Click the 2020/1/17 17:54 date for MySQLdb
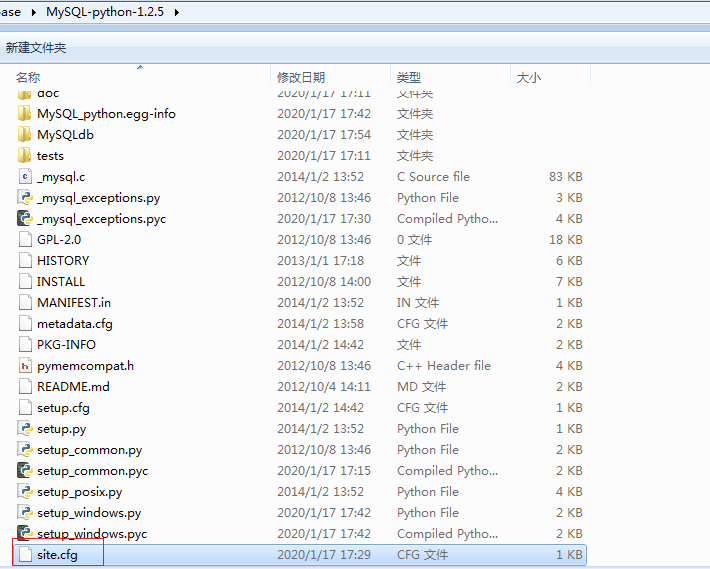The width and height of the screenshot is (710, 569). 324,134
